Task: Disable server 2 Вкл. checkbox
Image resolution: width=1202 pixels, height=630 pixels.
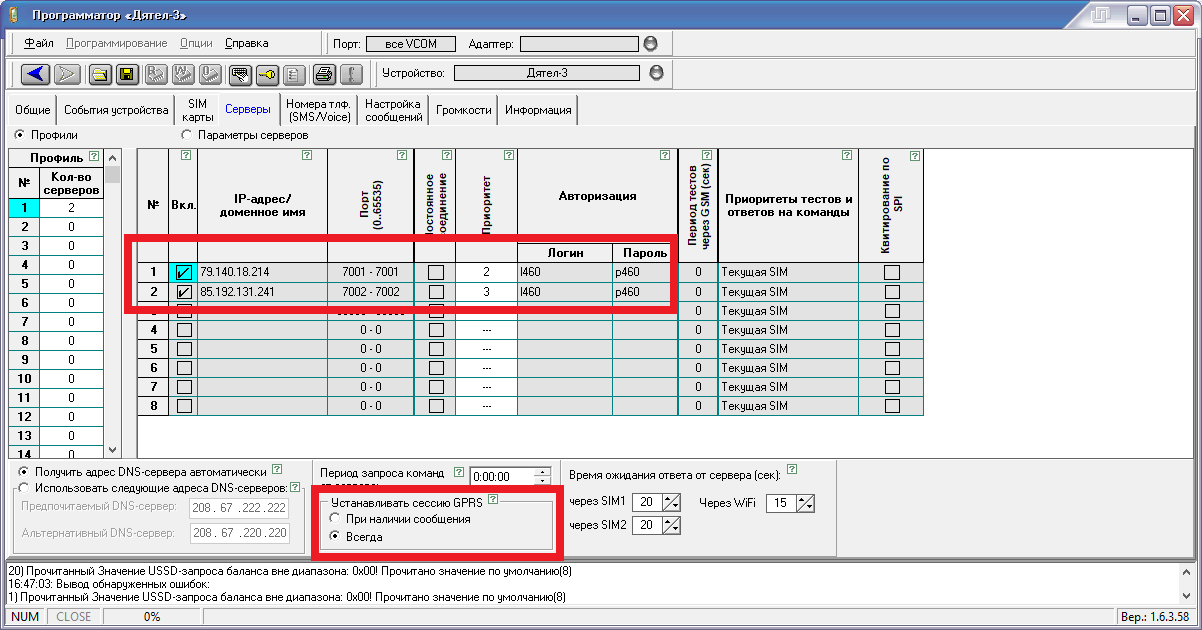Action: pyautogui.click(x=183, y=292)
